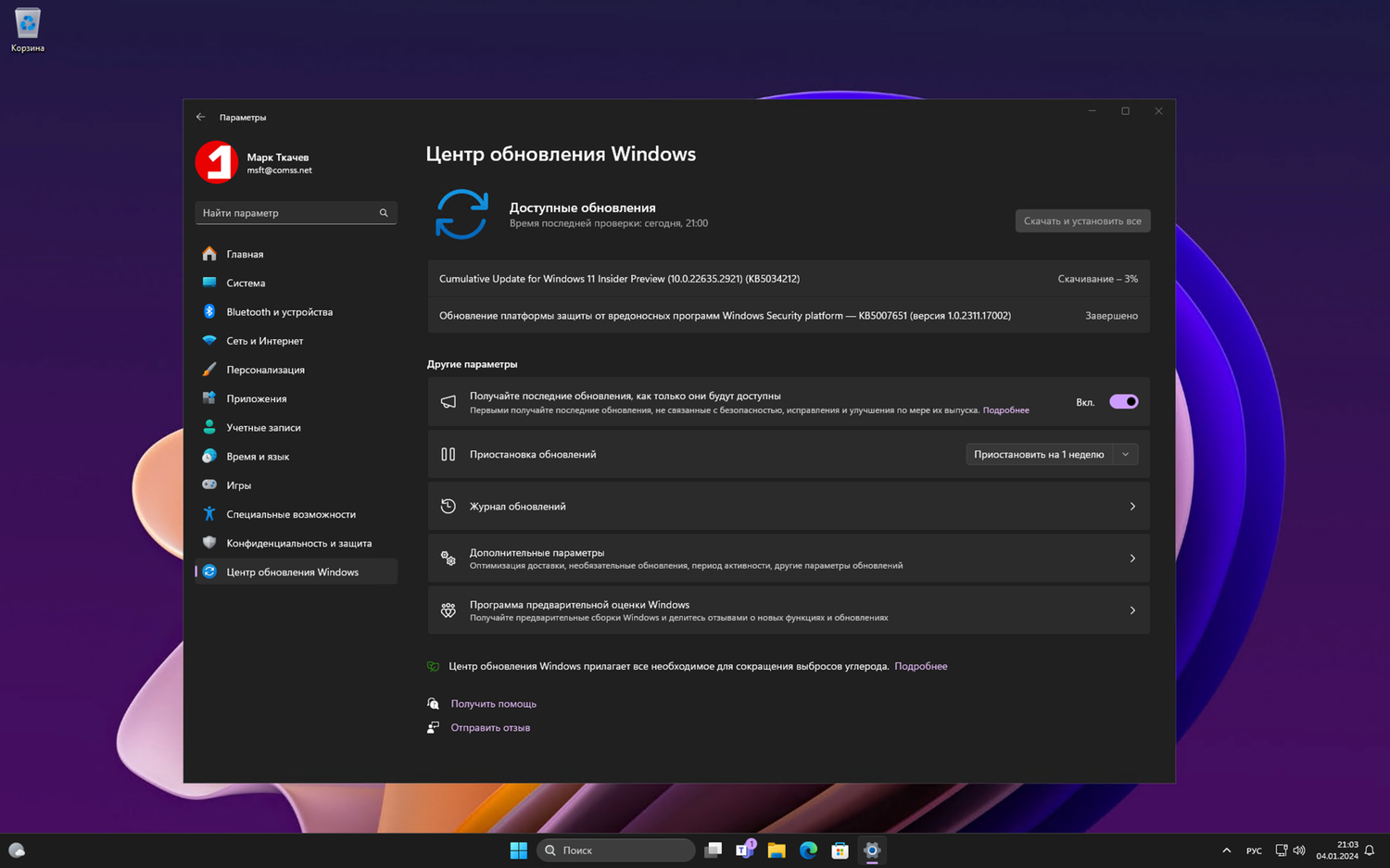The height and width of the screenshot is (868, 1390).
Task: Click the feedback icon beside Отправить отзыв
Action: [433, 728]
